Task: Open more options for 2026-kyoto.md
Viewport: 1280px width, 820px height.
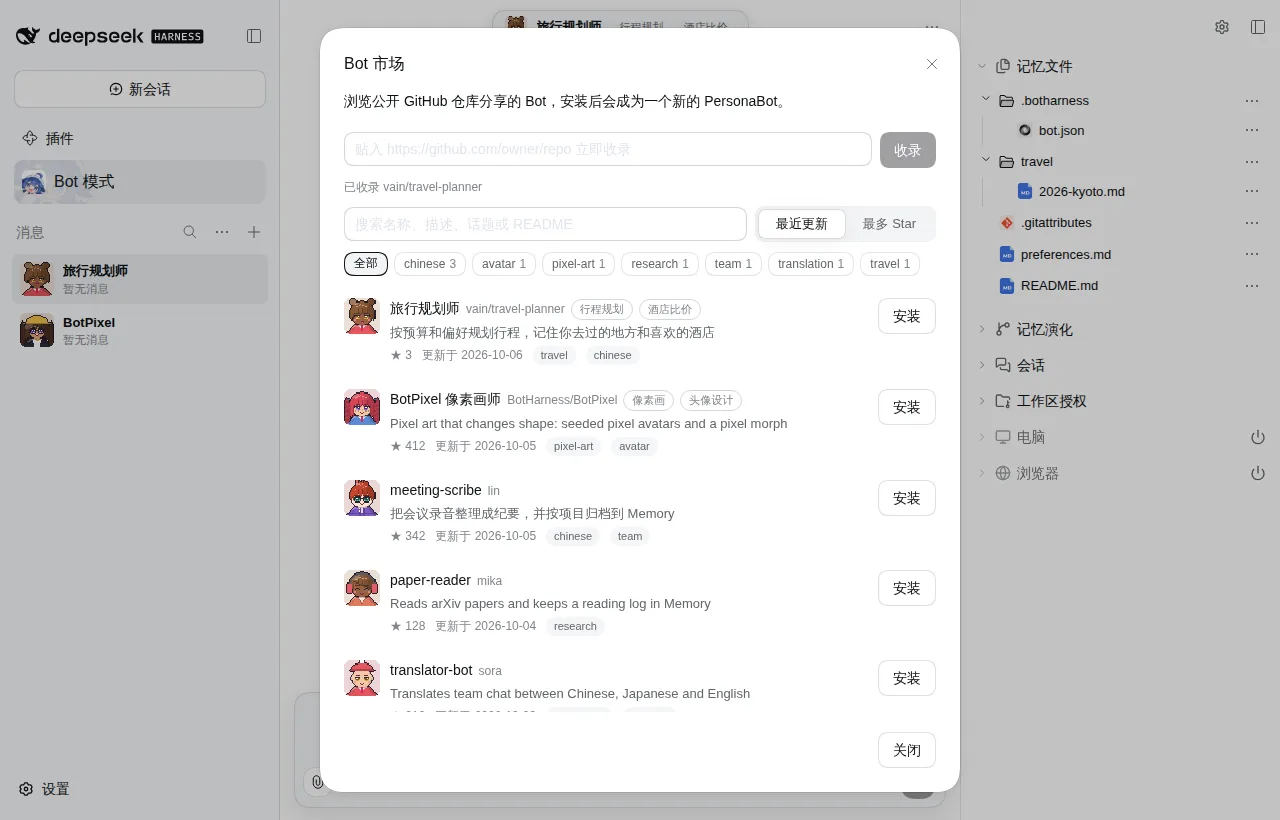Action: coord(1252,191)
